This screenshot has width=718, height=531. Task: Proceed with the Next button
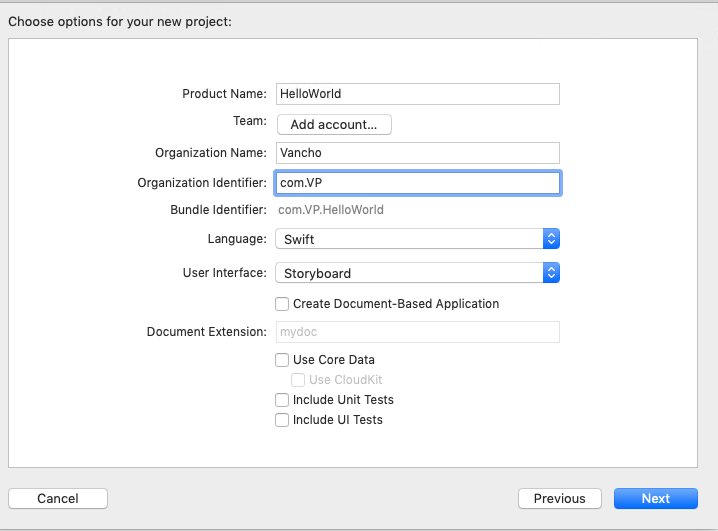656,498
